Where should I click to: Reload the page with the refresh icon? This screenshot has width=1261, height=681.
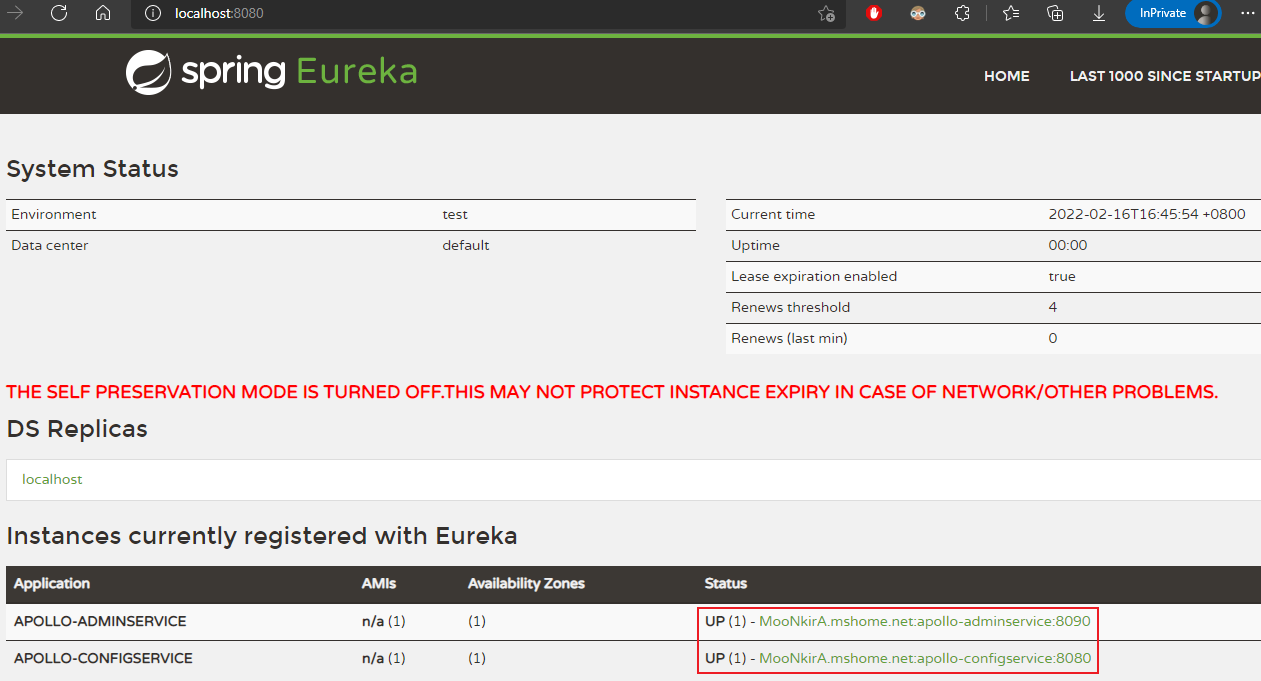pos(59,13)
